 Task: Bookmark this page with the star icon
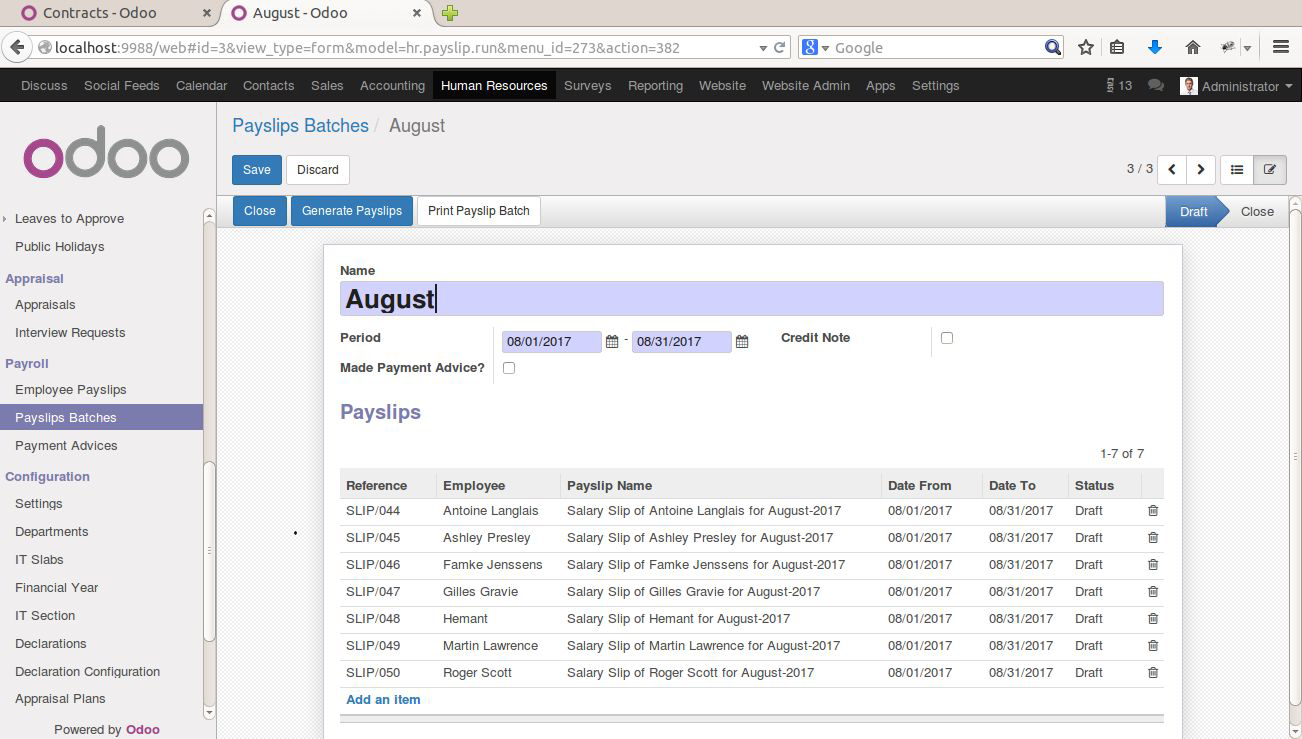pos(1086,47)
